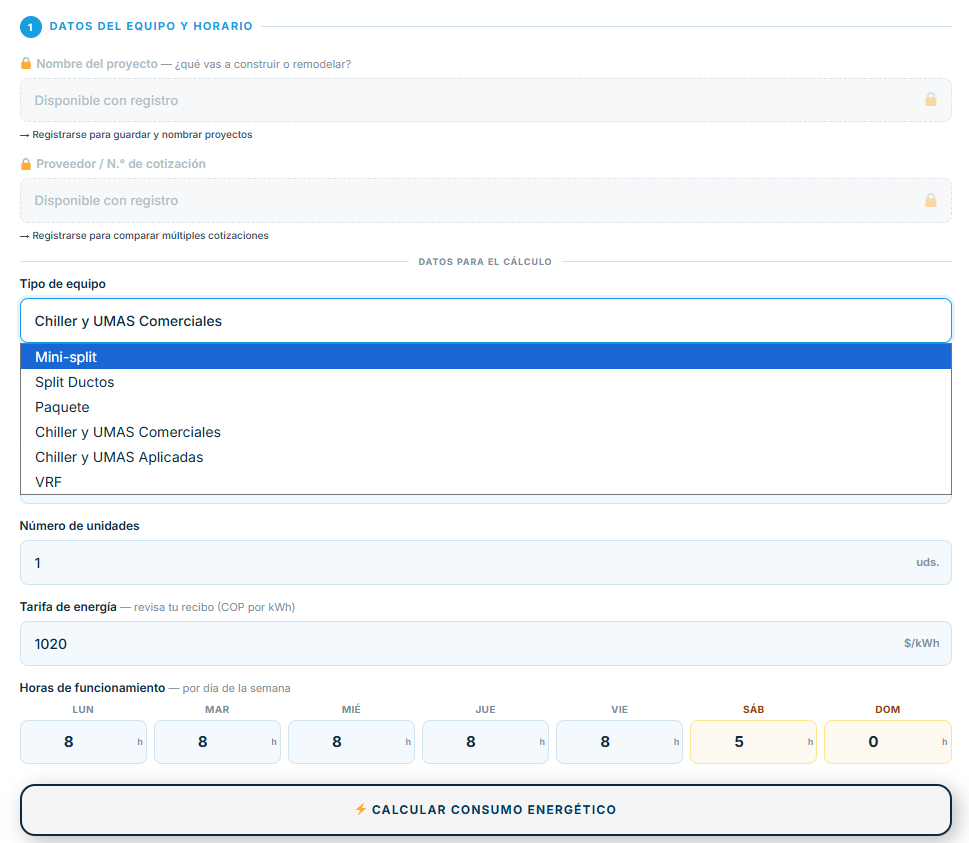Click the lock icon beside Nombre del proyecto label
This screenshot has height=843, width=969.
pos(26,64)
